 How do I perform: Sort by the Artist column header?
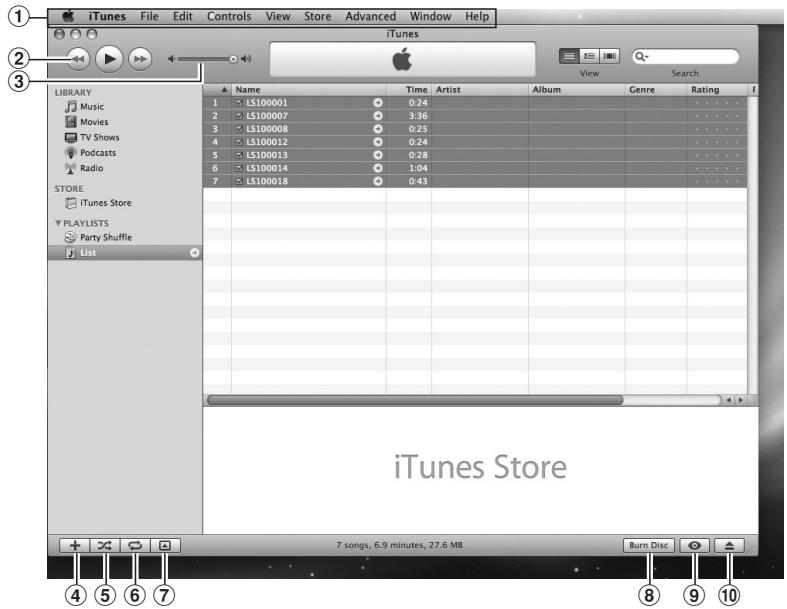click(480, 90)
